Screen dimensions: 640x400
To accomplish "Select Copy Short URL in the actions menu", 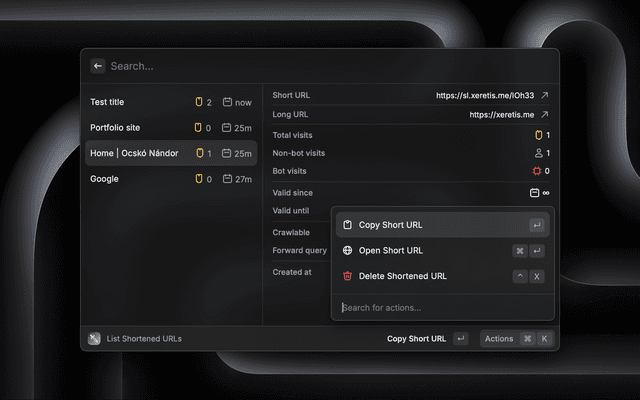I will click(420, 225).
